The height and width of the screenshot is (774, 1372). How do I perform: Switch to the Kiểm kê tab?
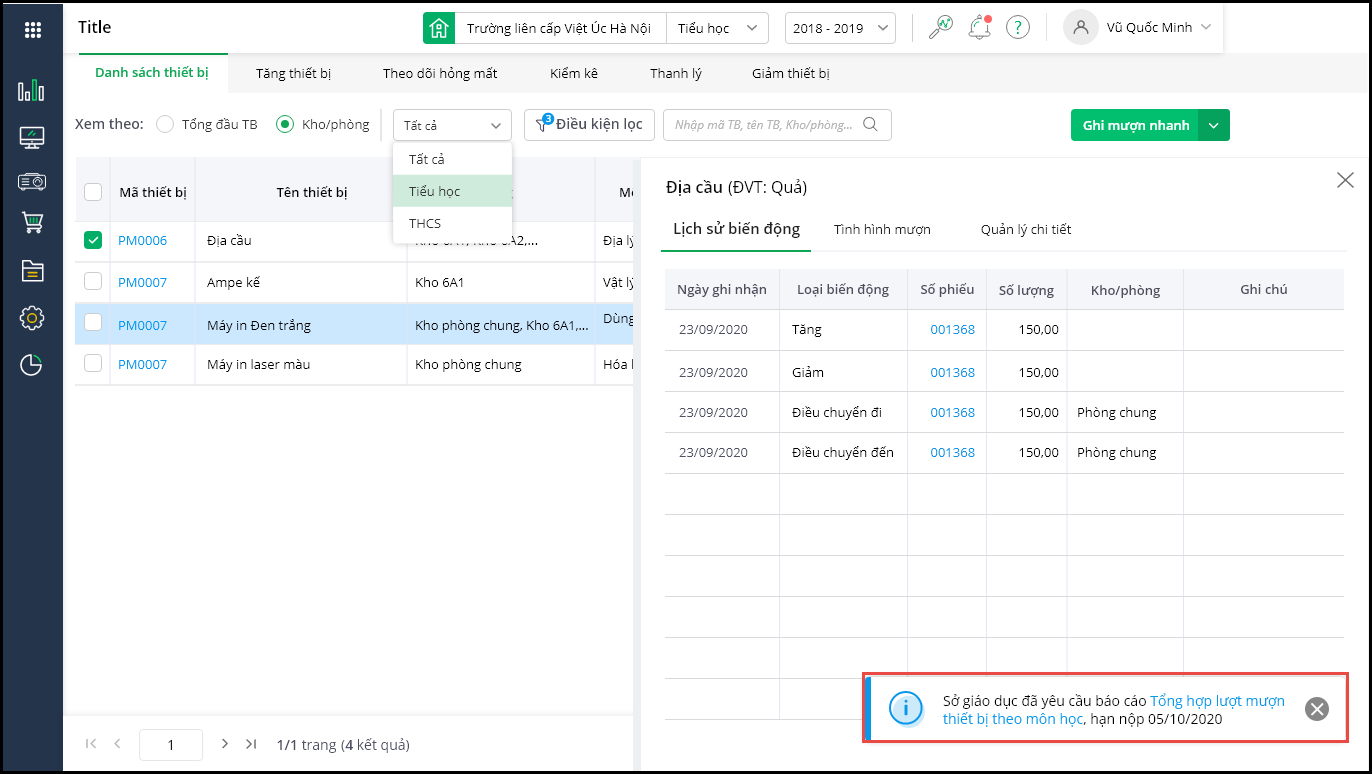[573, 73]
